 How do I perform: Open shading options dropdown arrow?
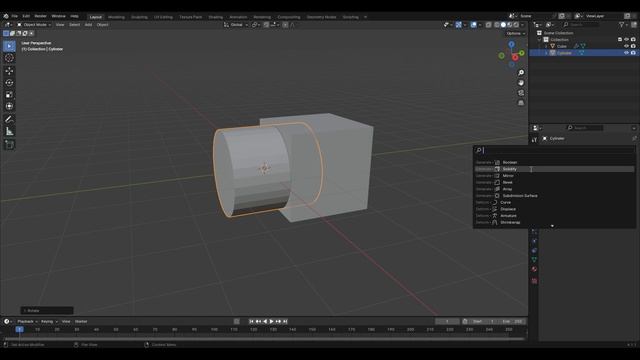523,25
